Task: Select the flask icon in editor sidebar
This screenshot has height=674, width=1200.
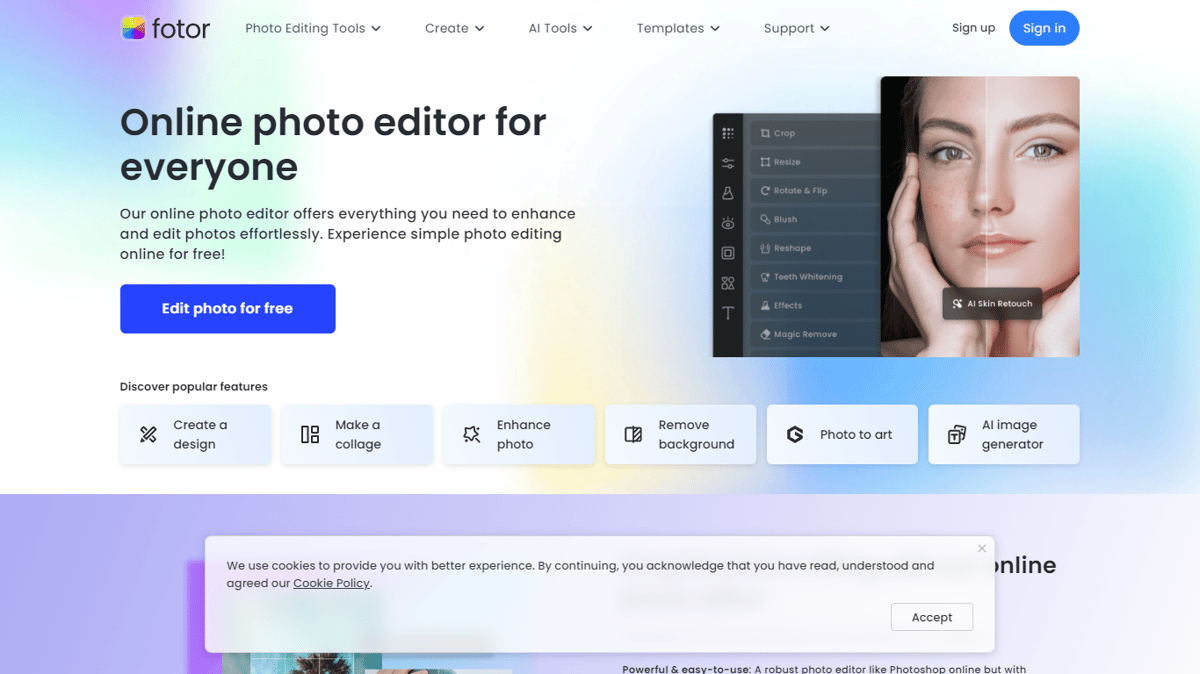Action: pyautogui.click(x=728, y=193)
